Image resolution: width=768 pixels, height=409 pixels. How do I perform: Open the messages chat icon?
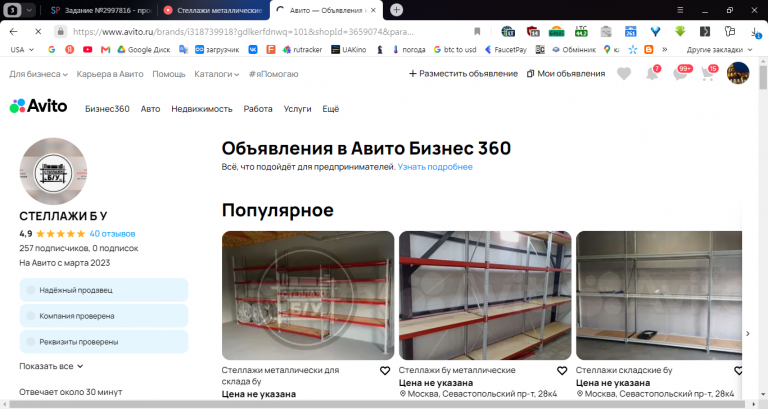680,73
